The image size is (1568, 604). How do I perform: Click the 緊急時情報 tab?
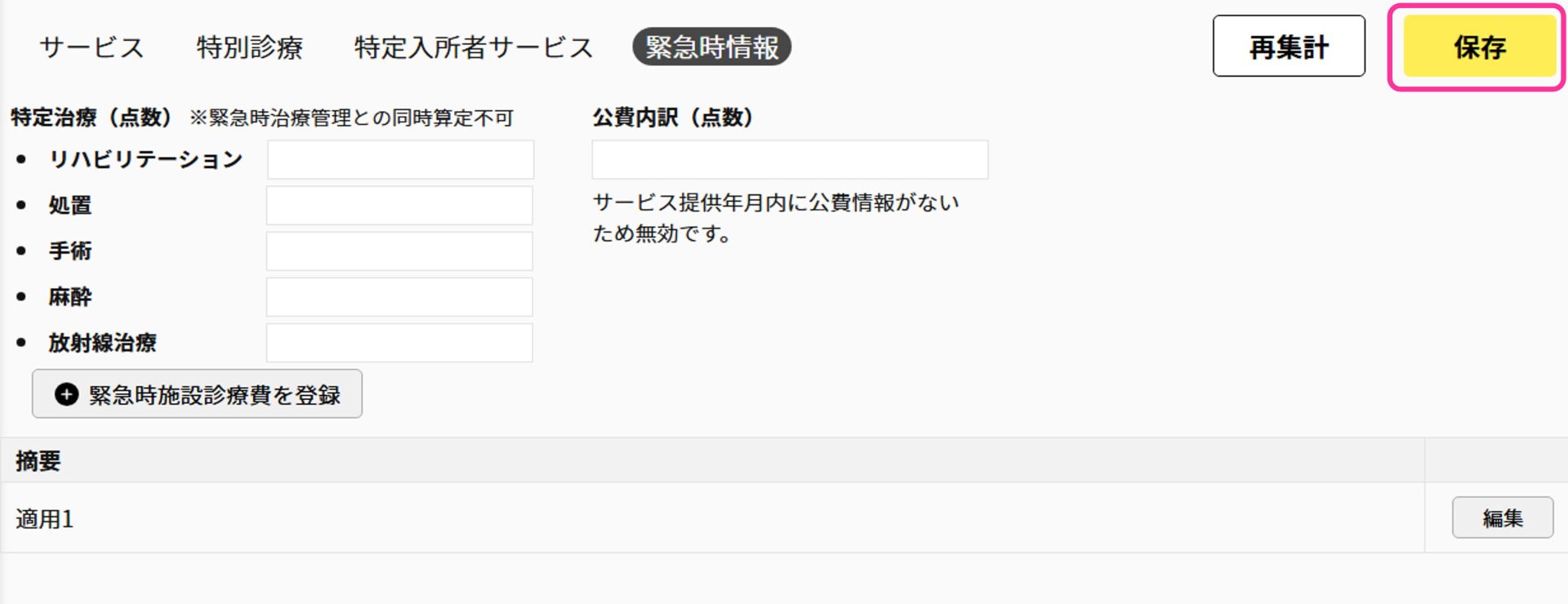pos(711,47)
